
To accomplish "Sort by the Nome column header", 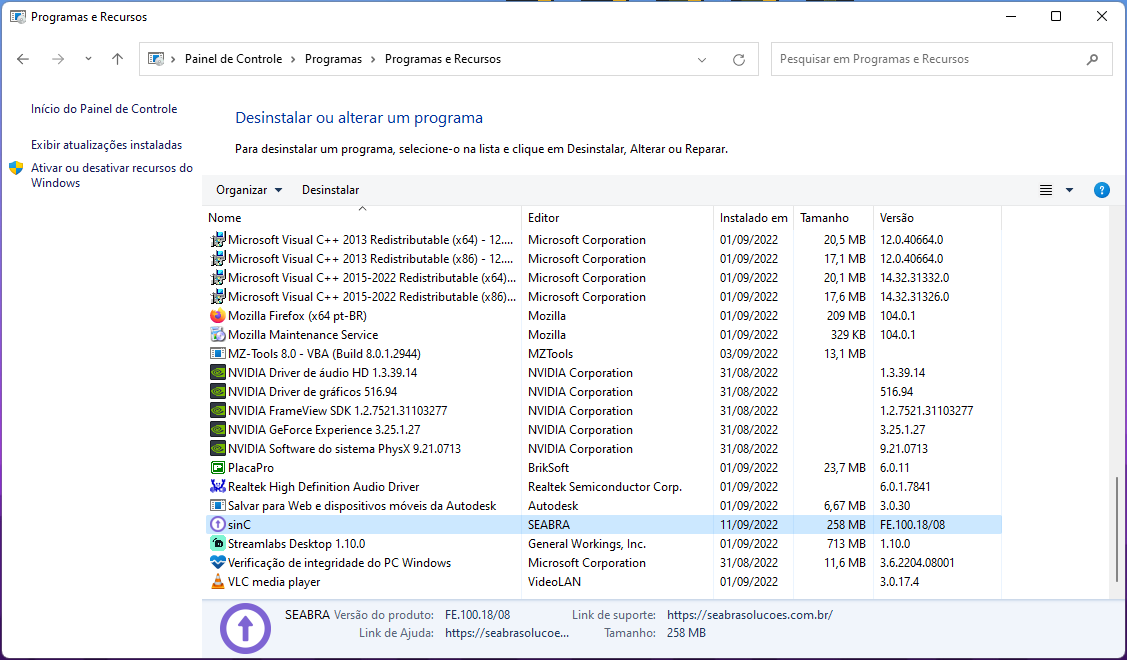I will (362, 217).
